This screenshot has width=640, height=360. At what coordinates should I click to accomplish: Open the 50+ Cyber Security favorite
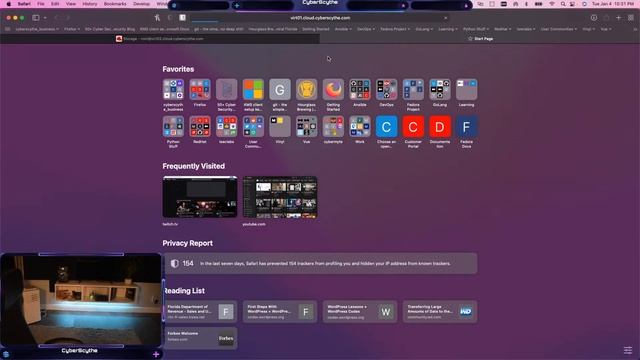[227, 90]
